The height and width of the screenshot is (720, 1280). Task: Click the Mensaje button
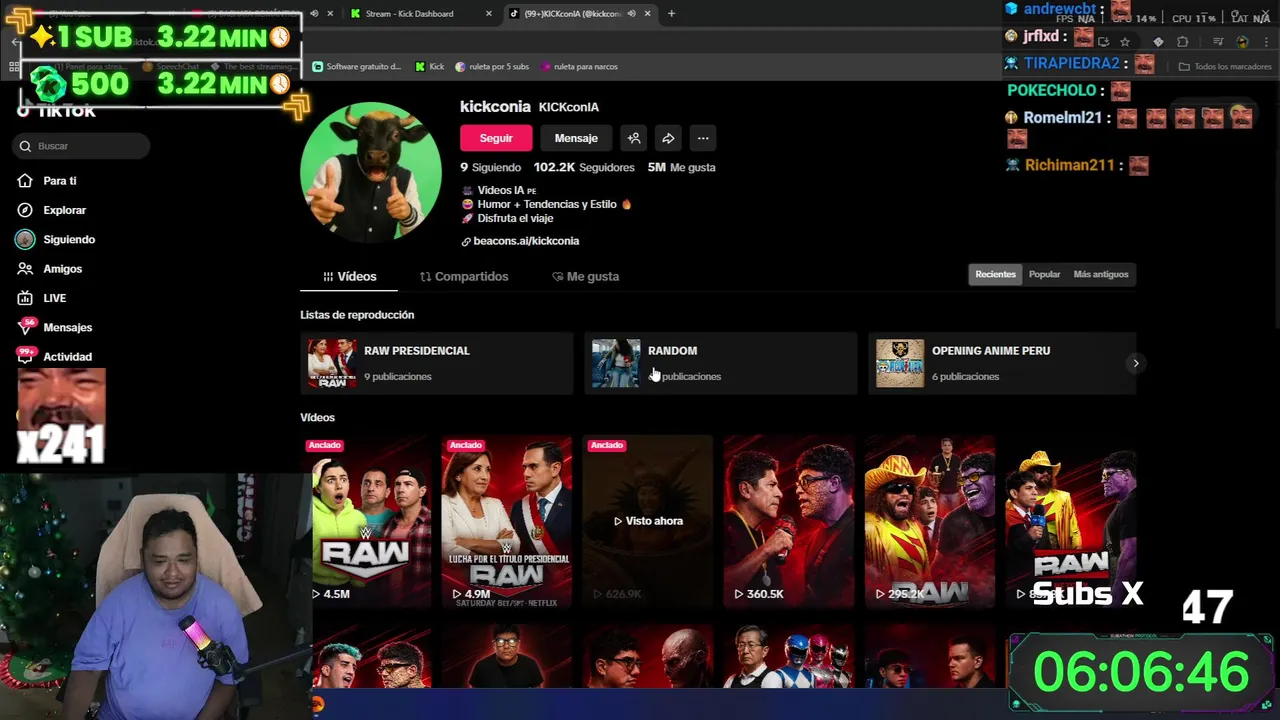point(576,138)
